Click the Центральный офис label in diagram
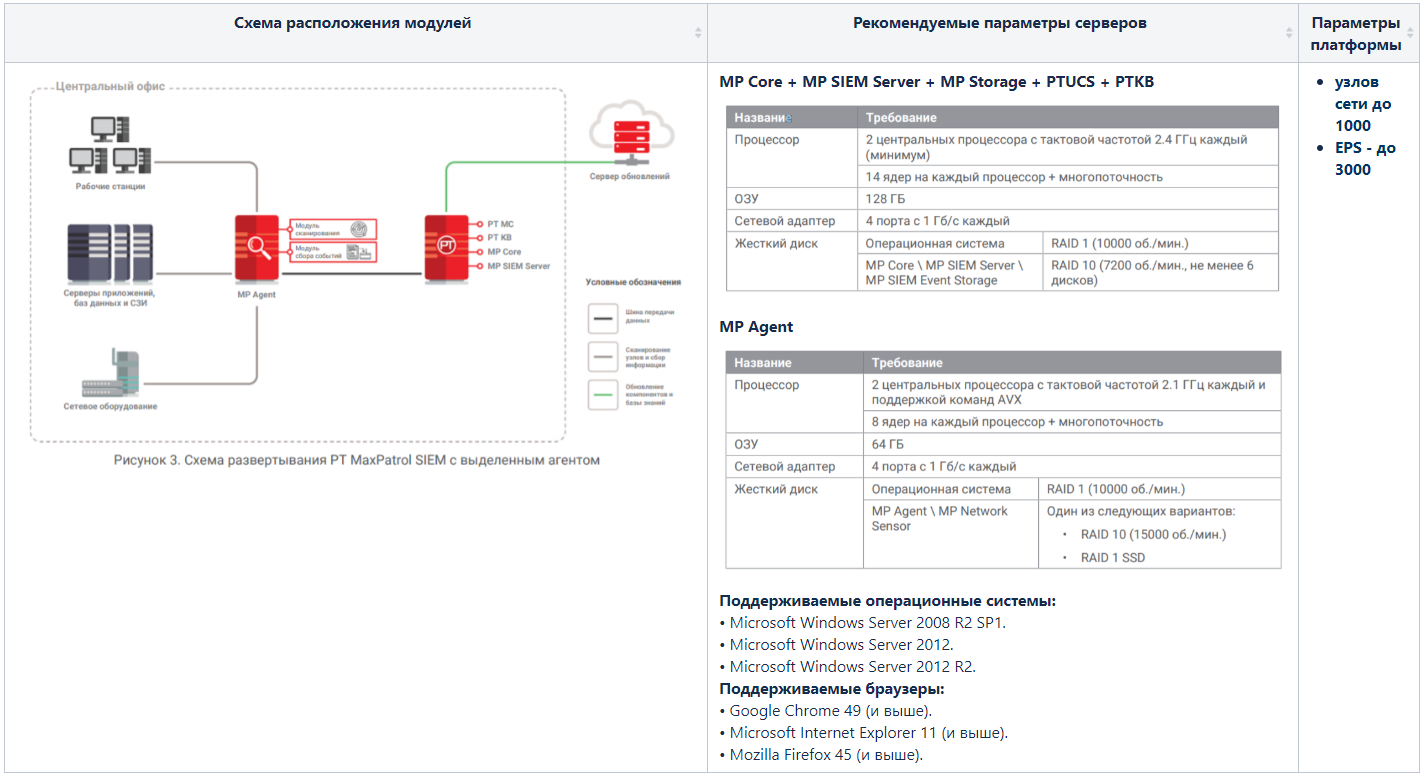1425x778 pixels. (x=110, y=87)
